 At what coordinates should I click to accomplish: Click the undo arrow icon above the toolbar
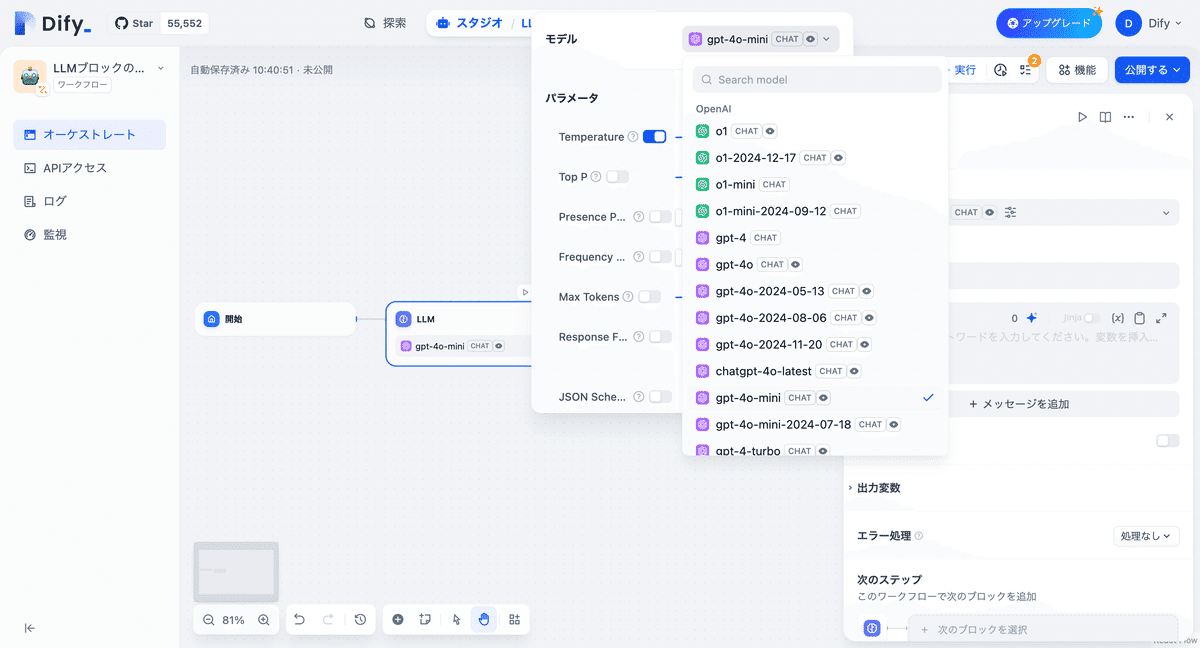[299, 619]
